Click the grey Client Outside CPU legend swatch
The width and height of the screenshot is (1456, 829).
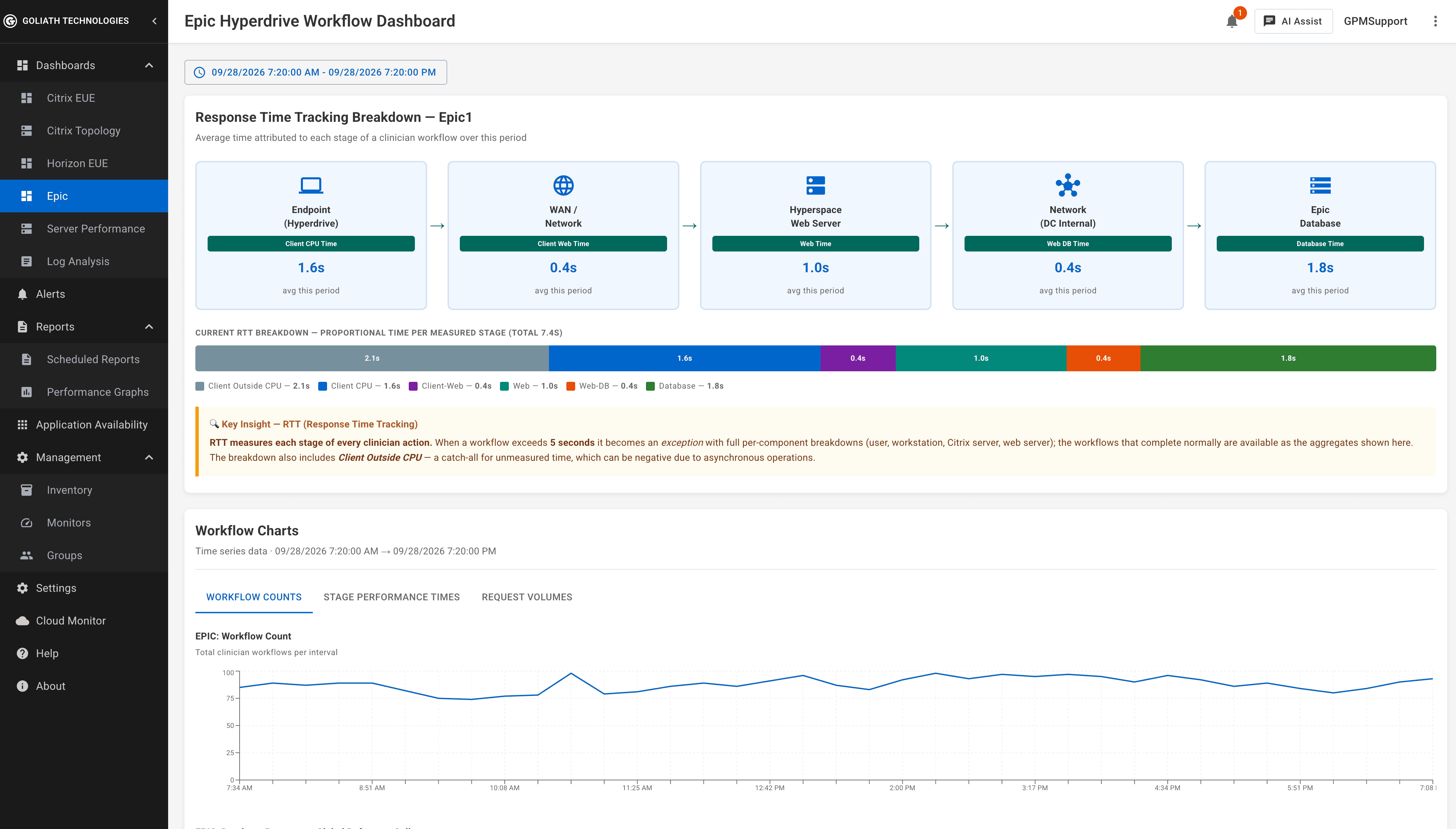pyautogui.click(x=200, y=386)
